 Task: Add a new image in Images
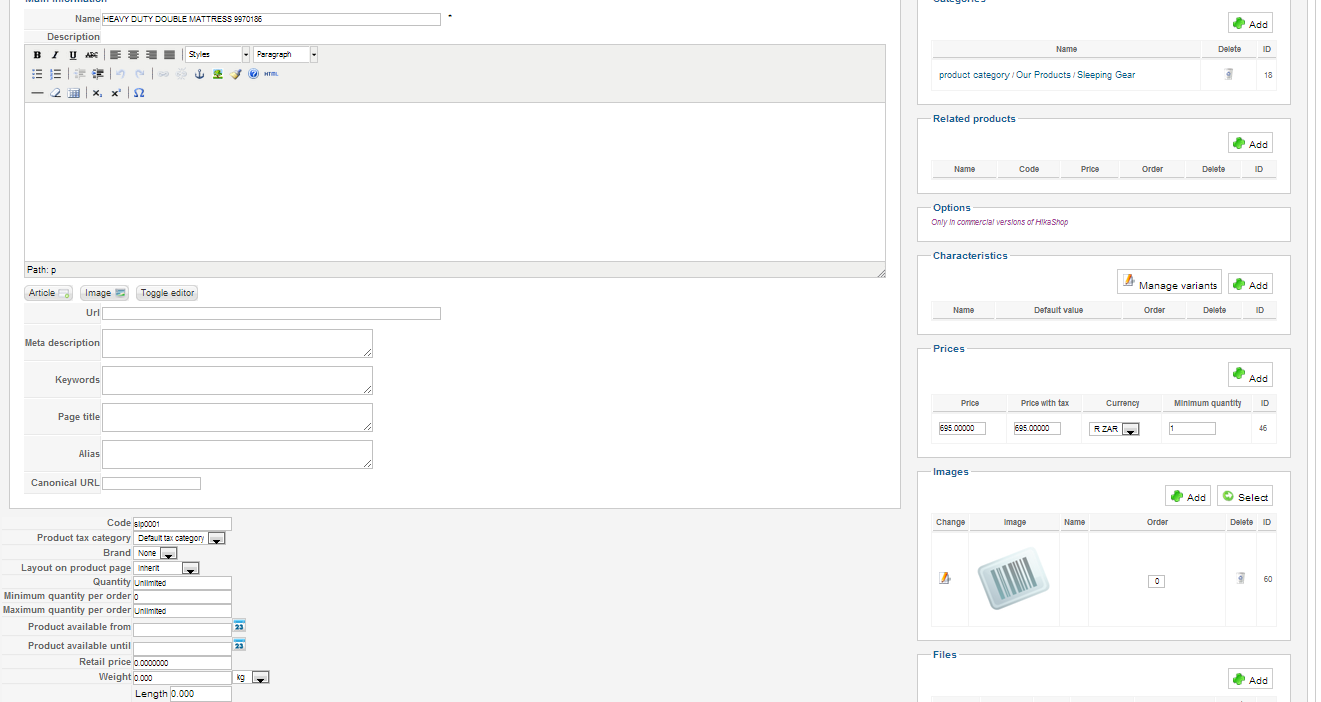coord(1188,496)
